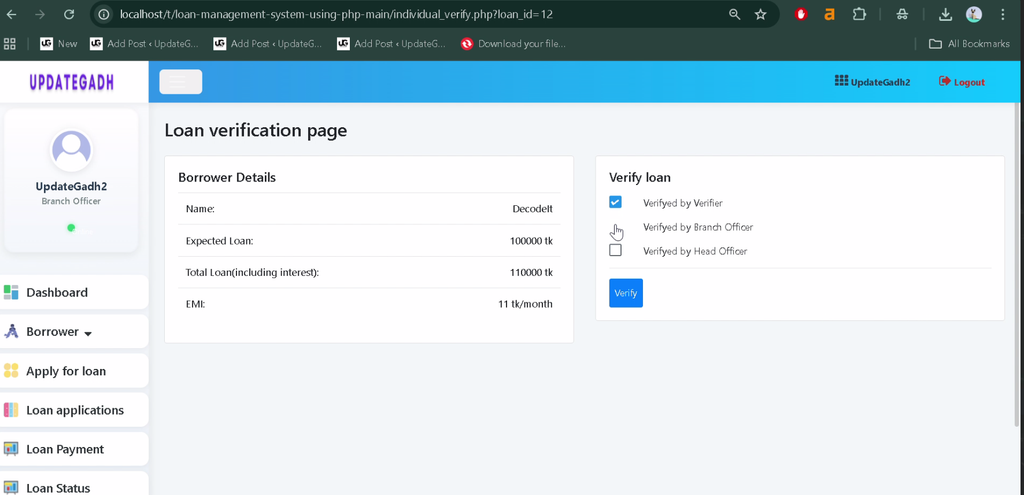The image size is (1024, 495).
Task: Click borrower name value 'DecodeIt'
Action: coord(532,209)
